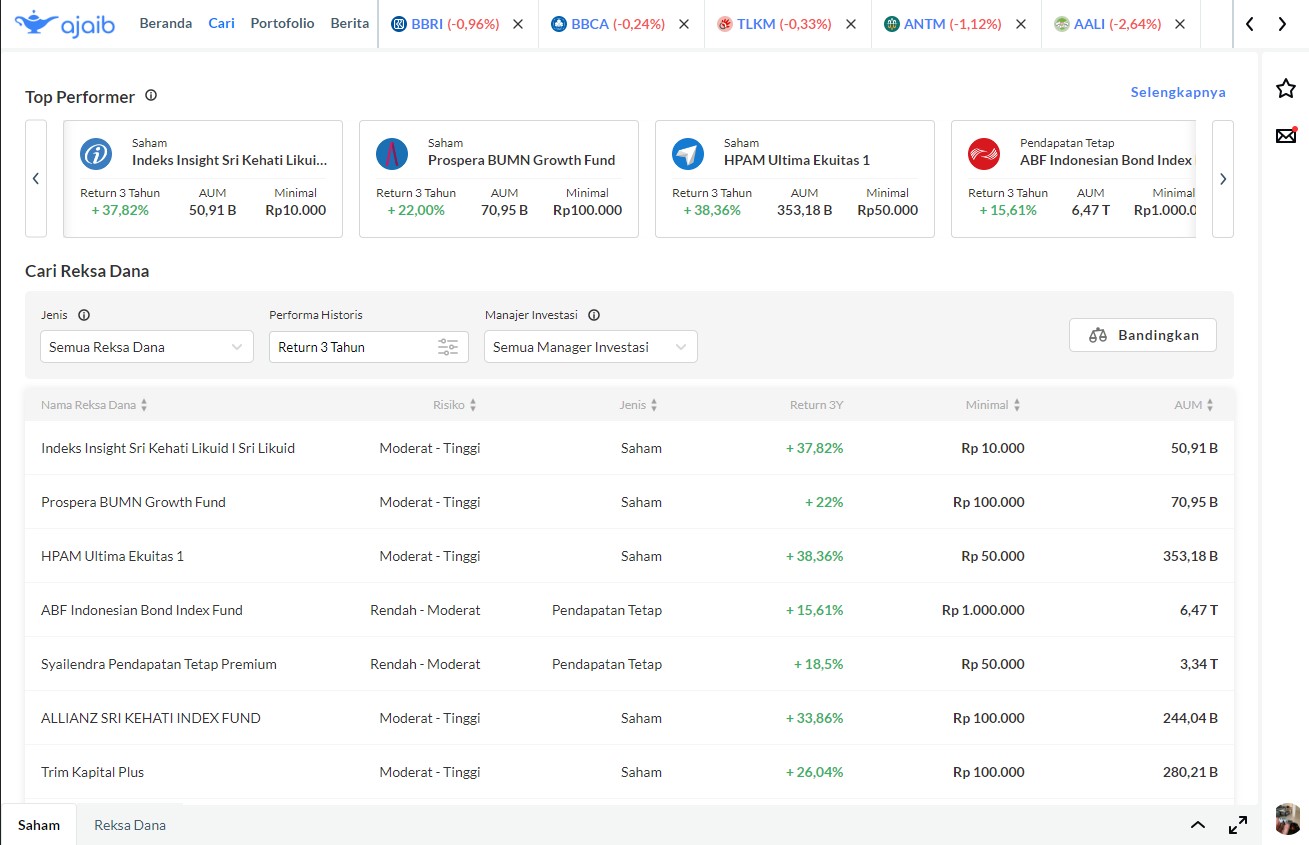This screenshot has height=845, width=1309.
Task: Click the Indeks Insight fund logo
Action: tap(96, 154)
